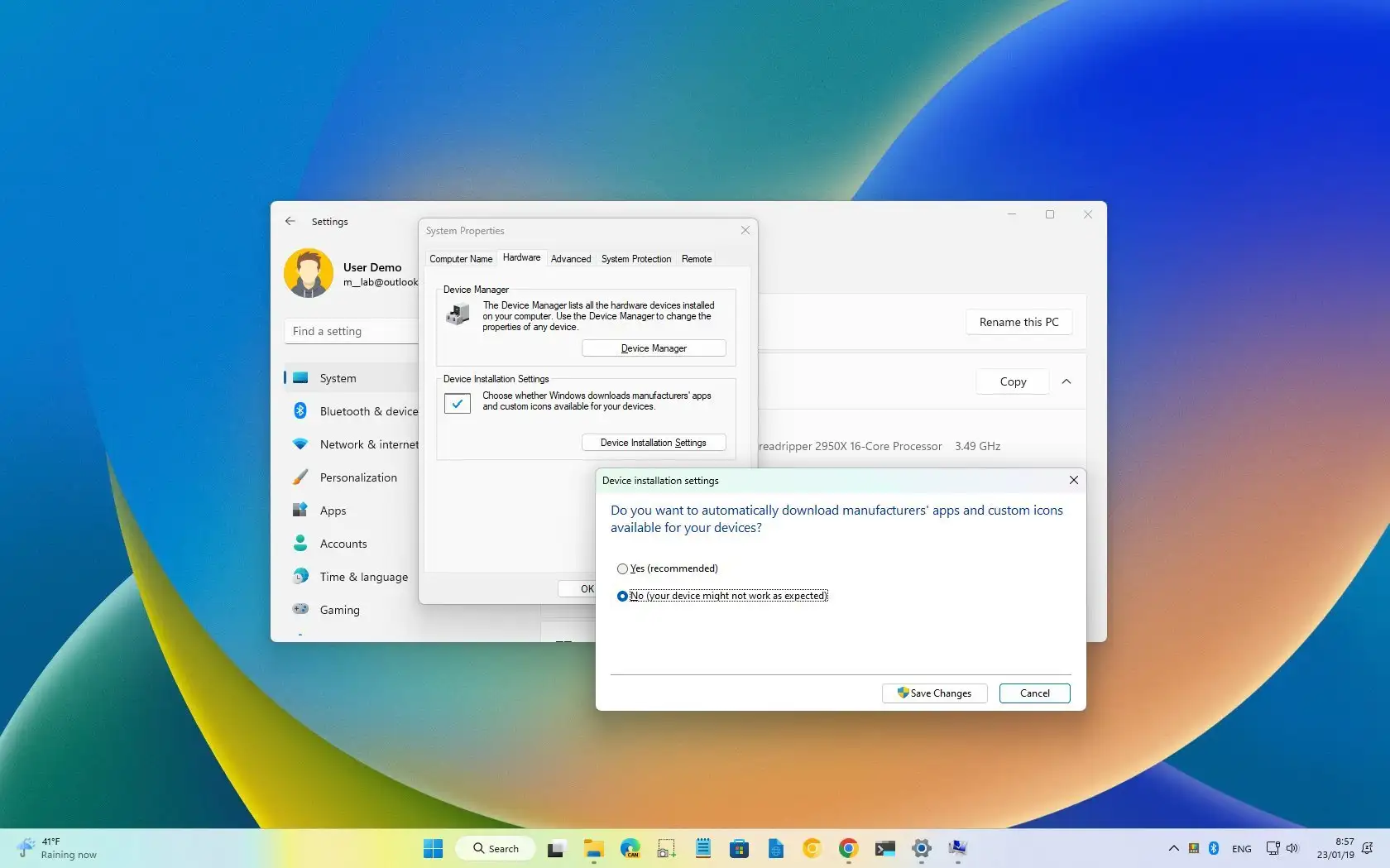Viewport: 1390px width, 868px height.
Task: Open the ENG language switcher
Action: click(x=1241, y=848)
